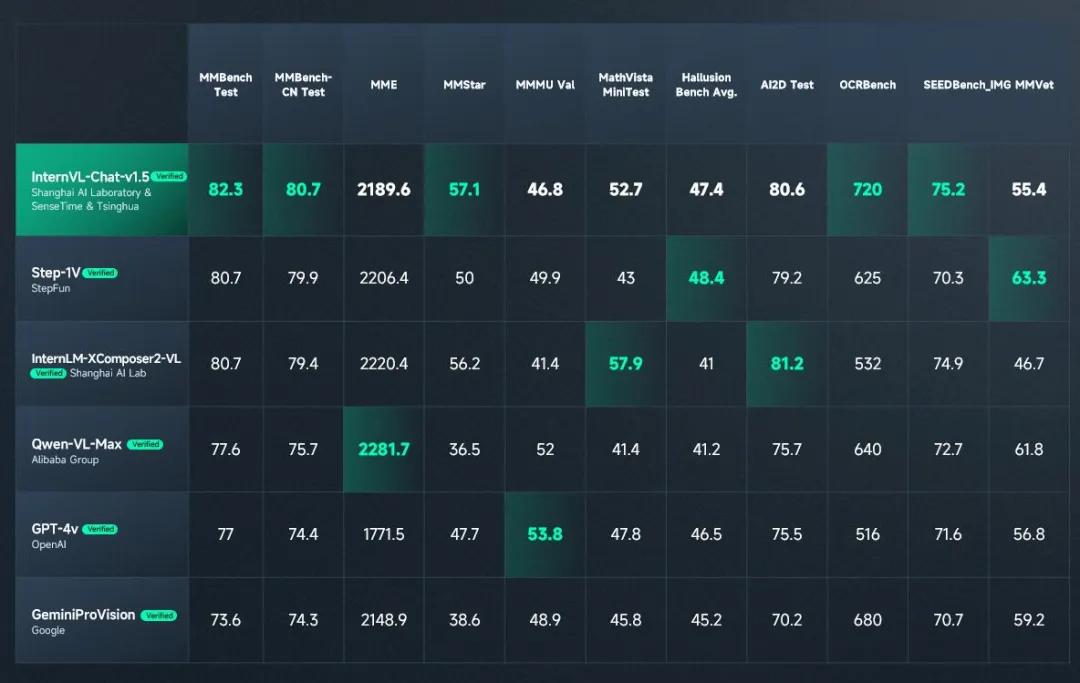The height and width of the screenshot is (683, 1080).
Task: Select GPT-4v's 77 MMBench Test score
Action: 225,534
